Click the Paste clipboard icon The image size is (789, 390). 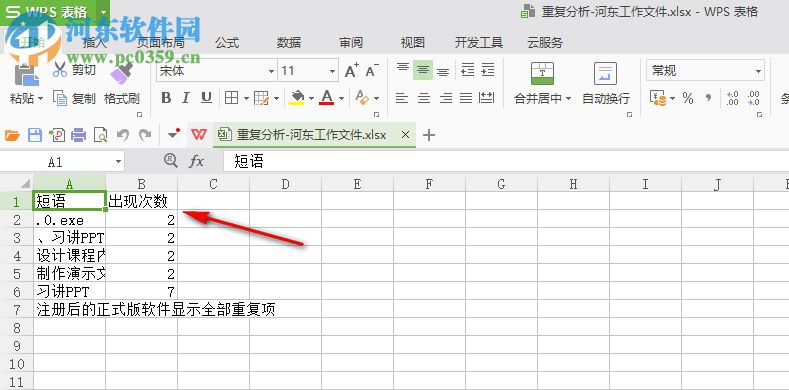tap(27, 74)
